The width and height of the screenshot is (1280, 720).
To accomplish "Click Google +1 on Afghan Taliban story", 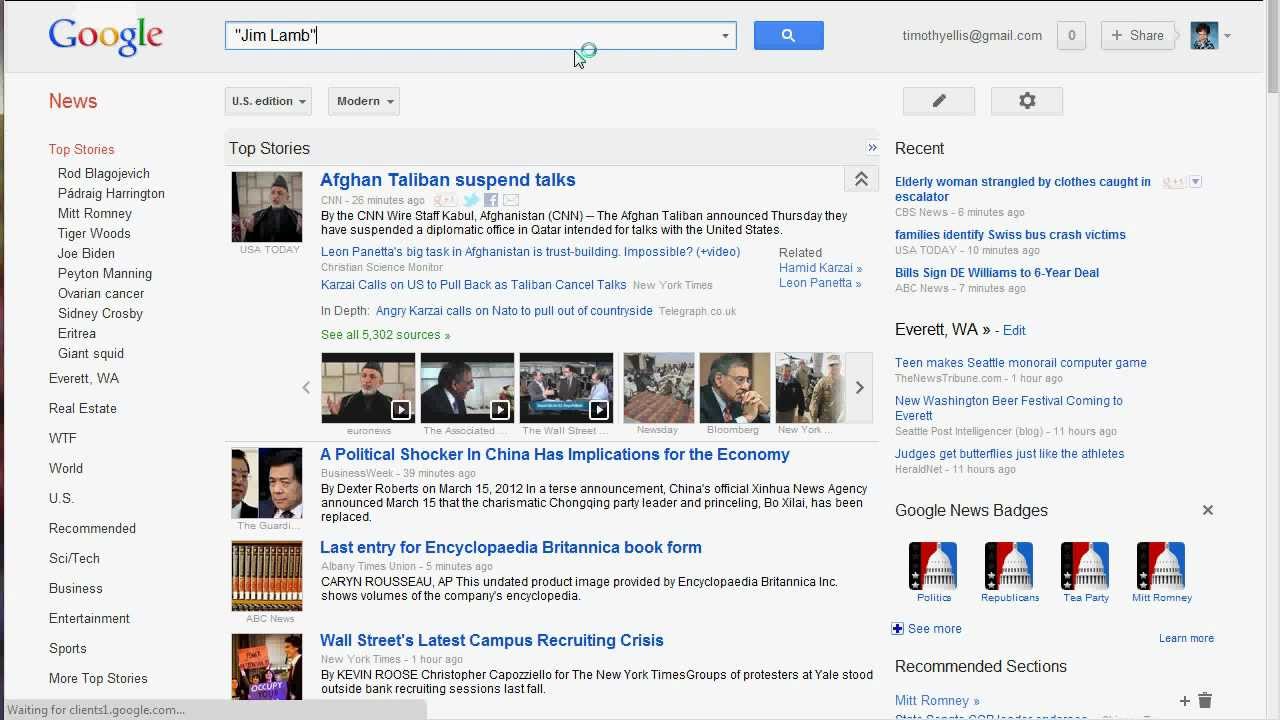I will (x=444, y=200).
